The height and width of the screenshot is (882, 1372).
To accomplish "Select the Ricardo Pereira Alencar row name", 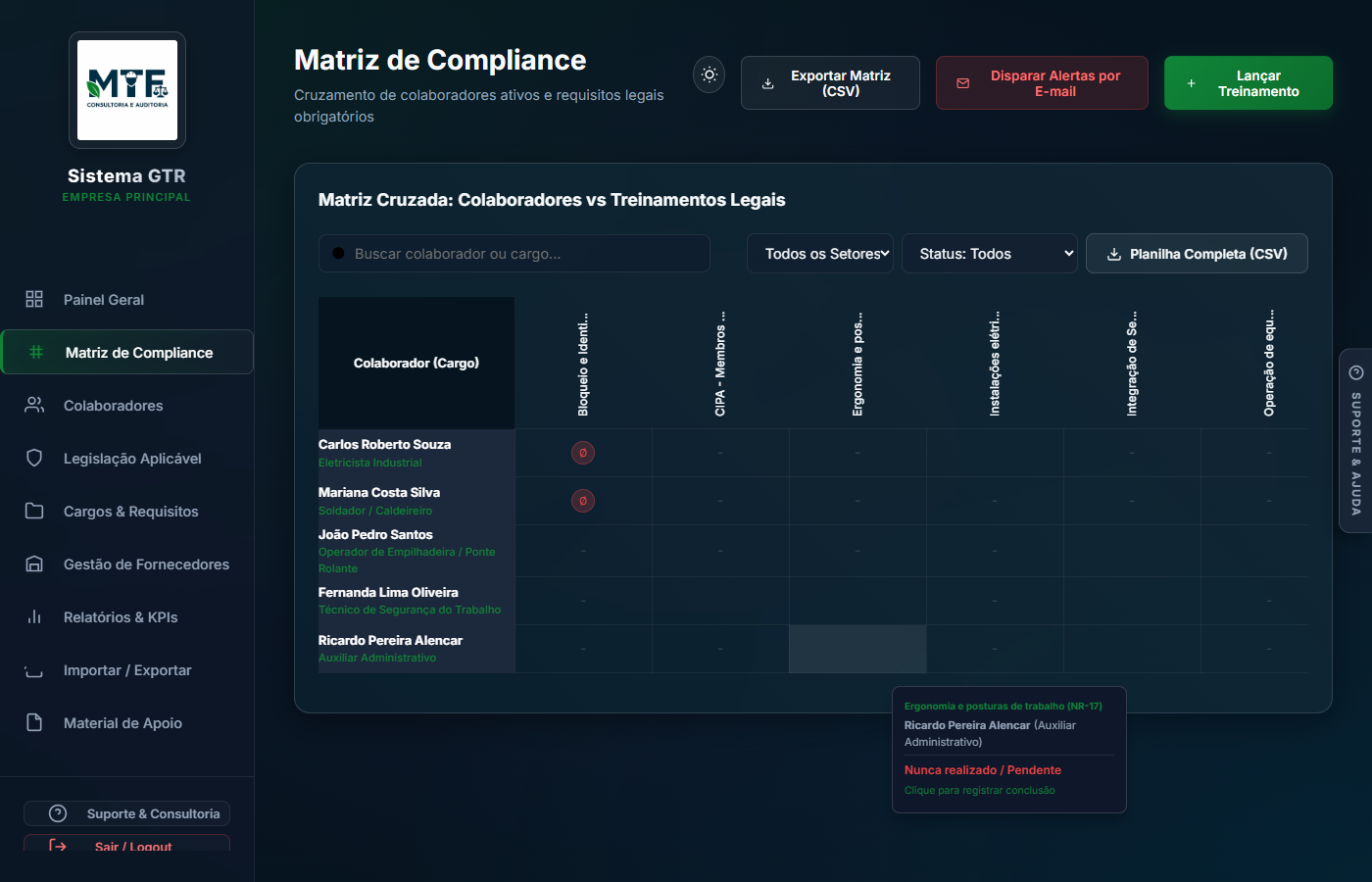I will click(390, 640).
